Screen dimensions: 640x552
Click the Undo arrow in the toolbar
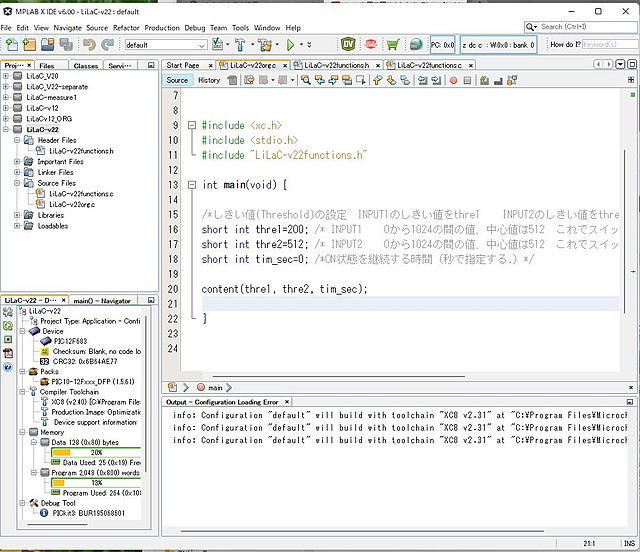[x=90, y=45]
